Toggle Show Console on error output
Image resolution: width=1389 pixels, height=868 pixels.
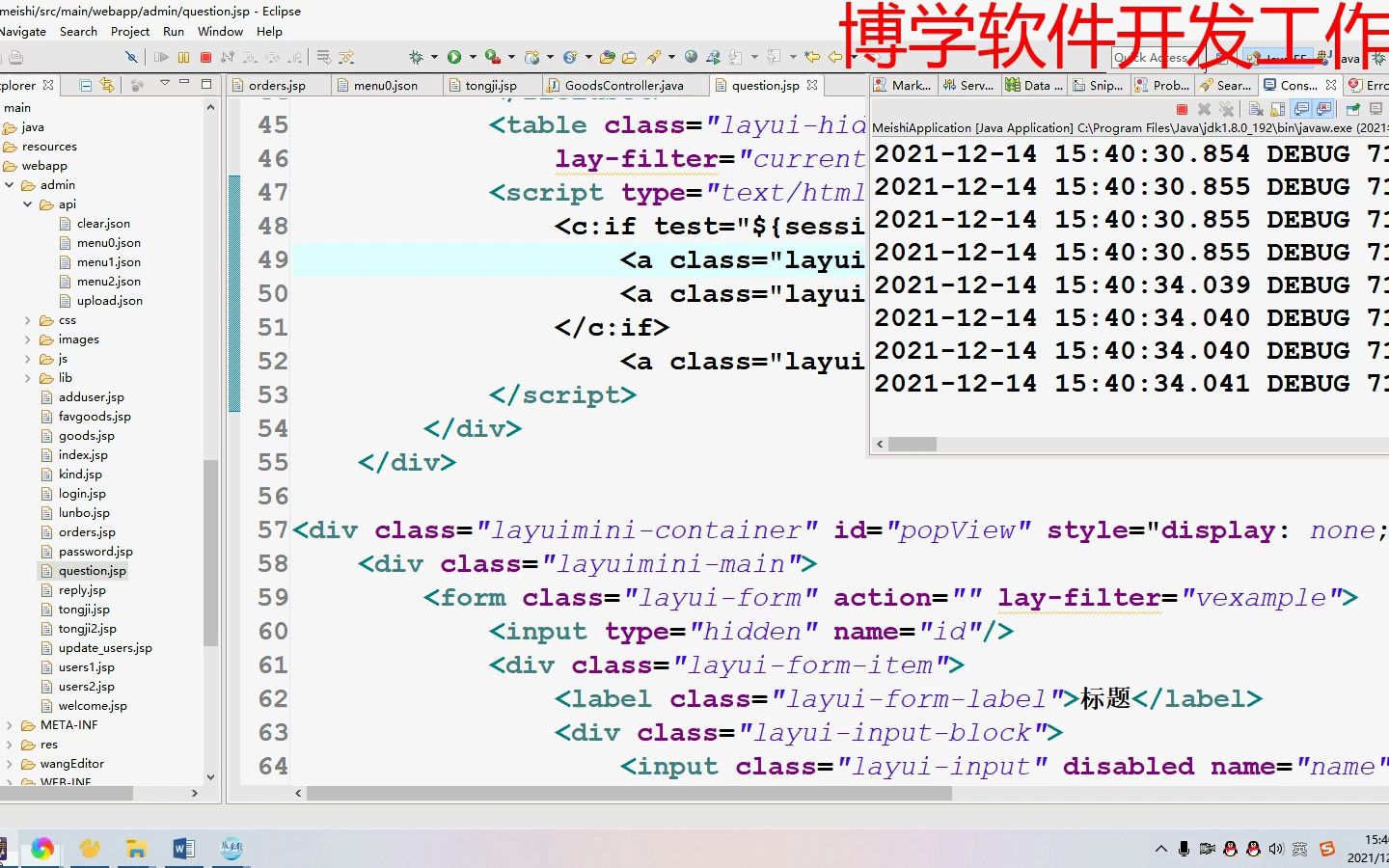tap(1323, 109)
